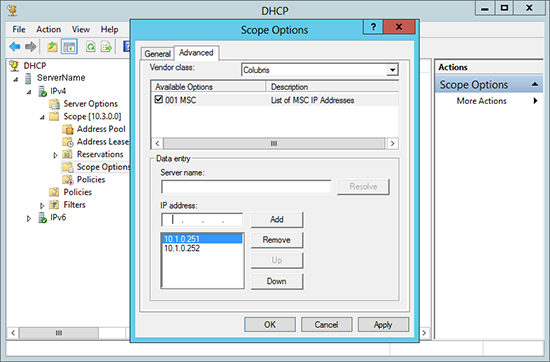The image size is (550, 362).
Task: Select the Advanced tab
Action: pos(196,53)
